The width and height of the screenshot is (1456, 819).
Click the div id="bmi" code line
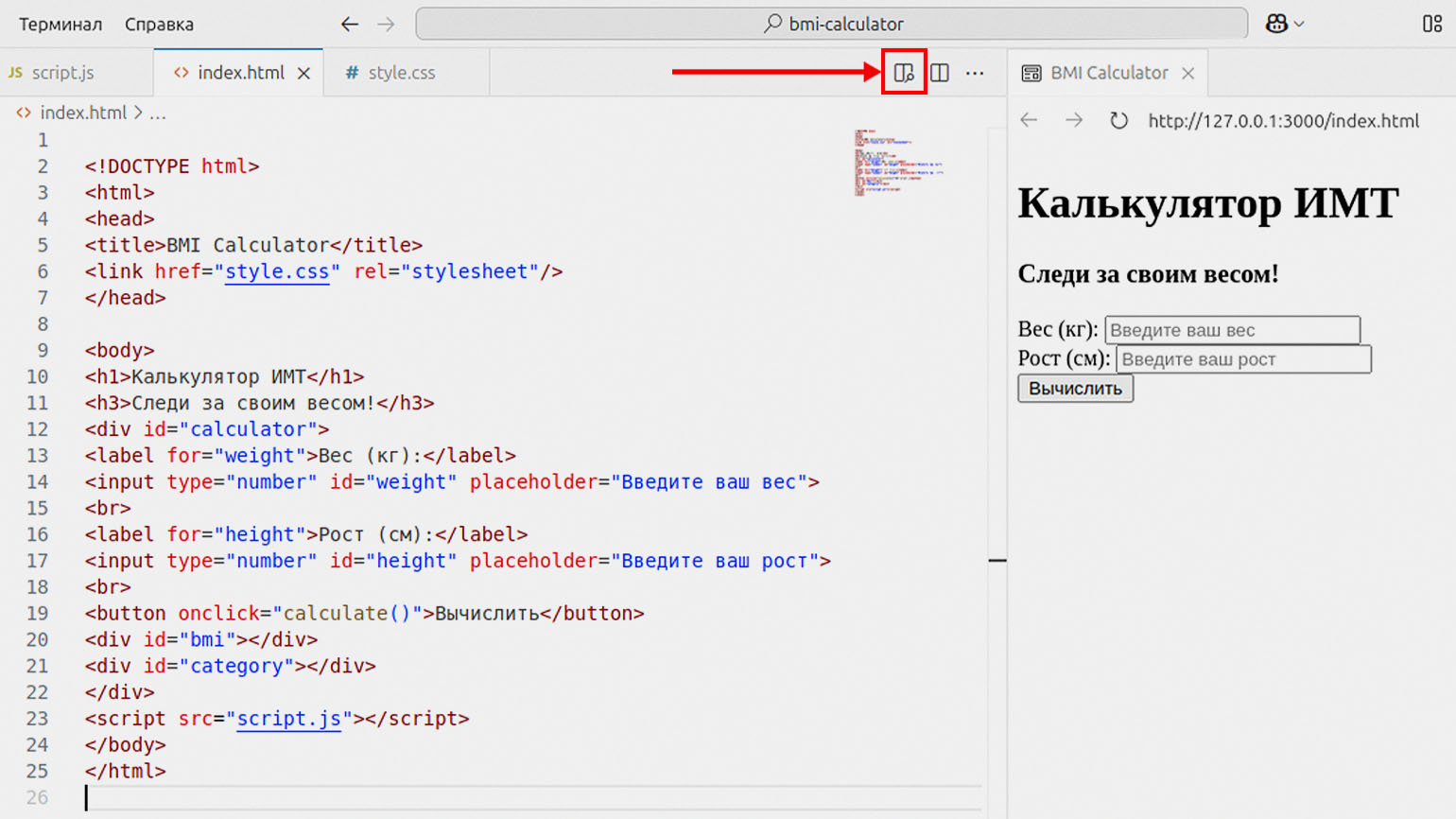point(201,640)
